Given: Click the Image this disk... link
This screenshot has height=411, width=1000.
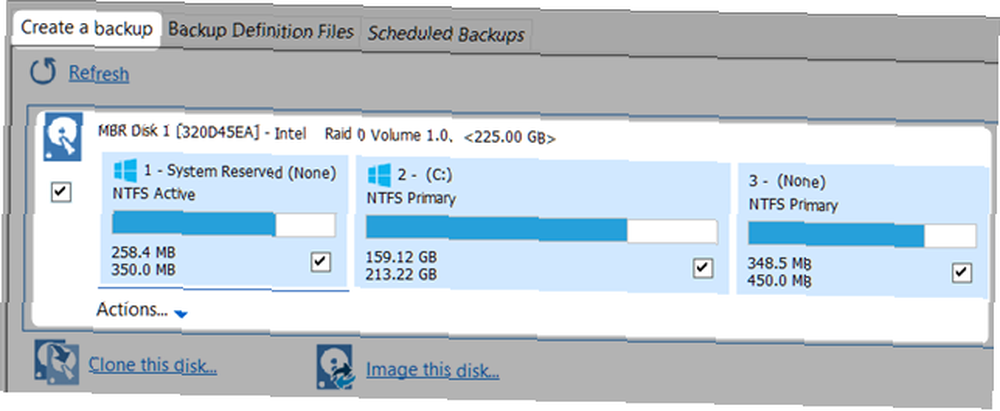Looking at the screenshot, I should tap(432, 370).
